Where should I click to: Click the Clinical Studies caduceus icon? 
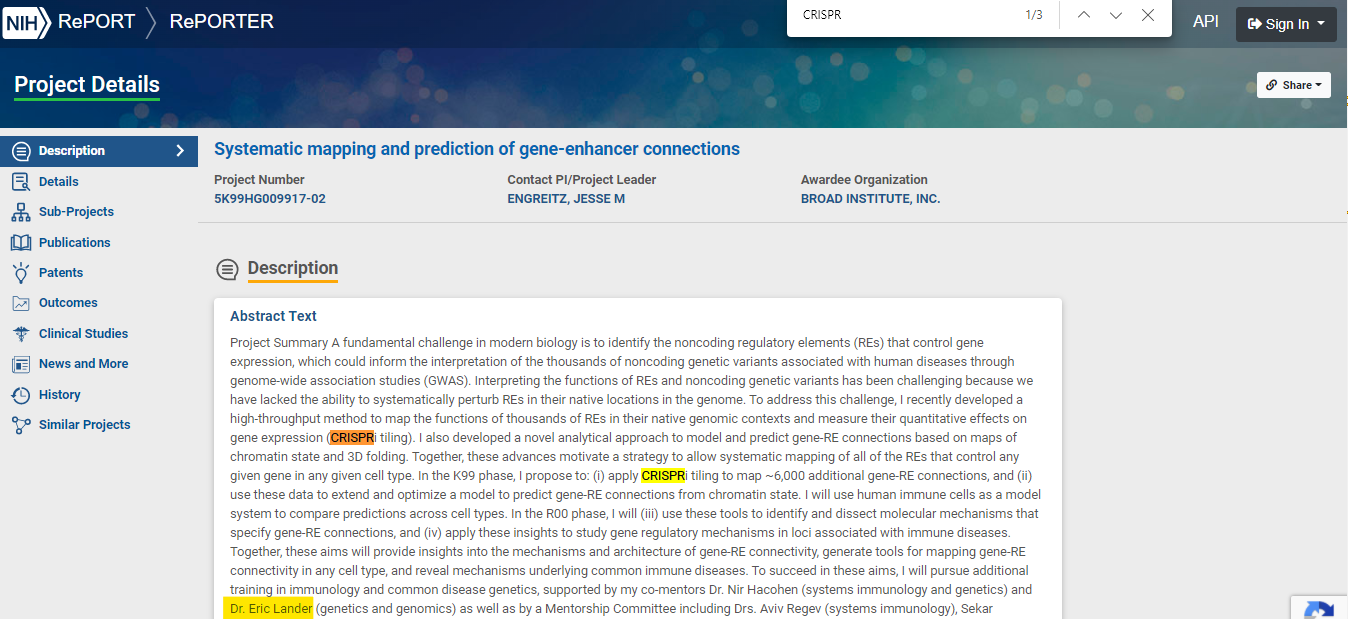21,334
